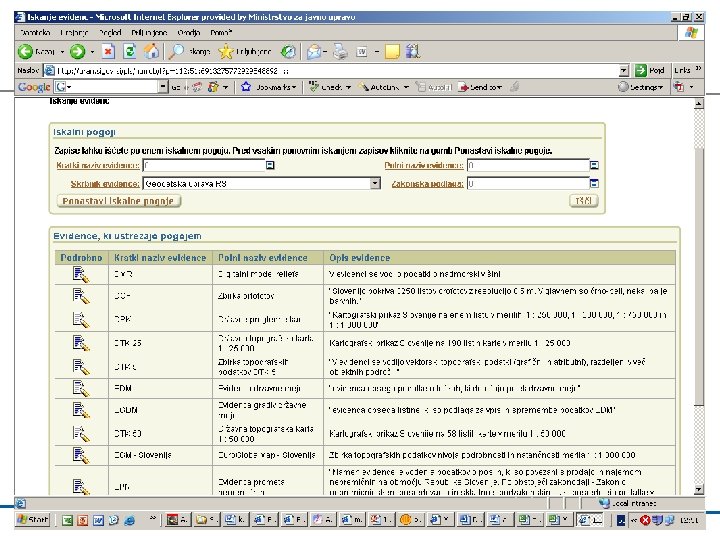The height and width of the screenshot is (540, 720).
Task: Open the Pomoč menu
Action: point(221,33)
